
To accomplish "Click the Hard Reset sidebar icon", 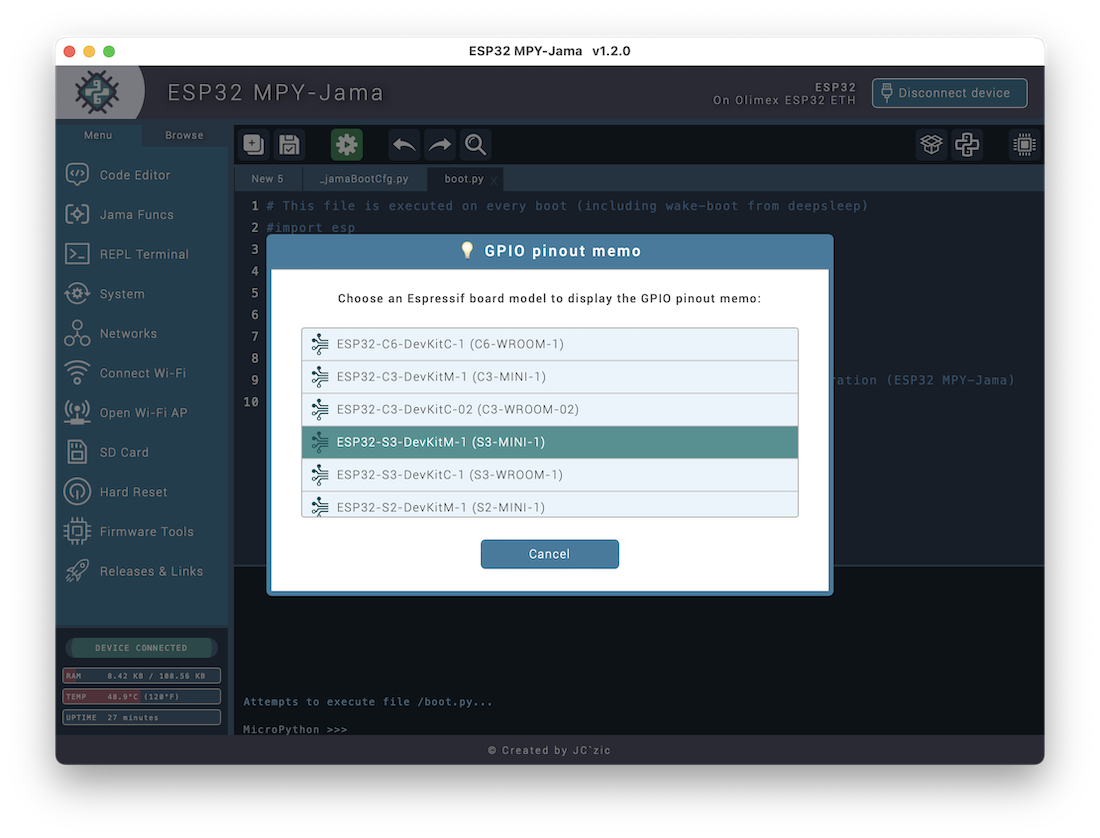I will click(77, 492).
